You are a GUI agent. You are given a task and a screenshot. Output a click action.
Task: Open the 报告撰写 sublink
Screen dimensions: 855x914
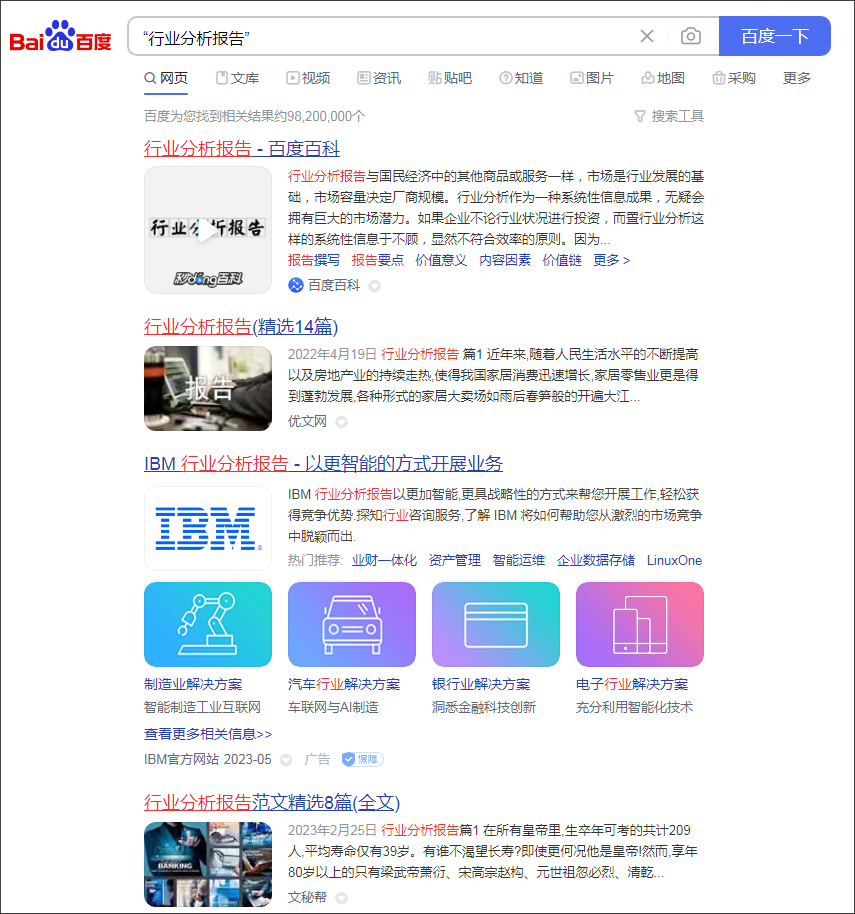[314, 260]
